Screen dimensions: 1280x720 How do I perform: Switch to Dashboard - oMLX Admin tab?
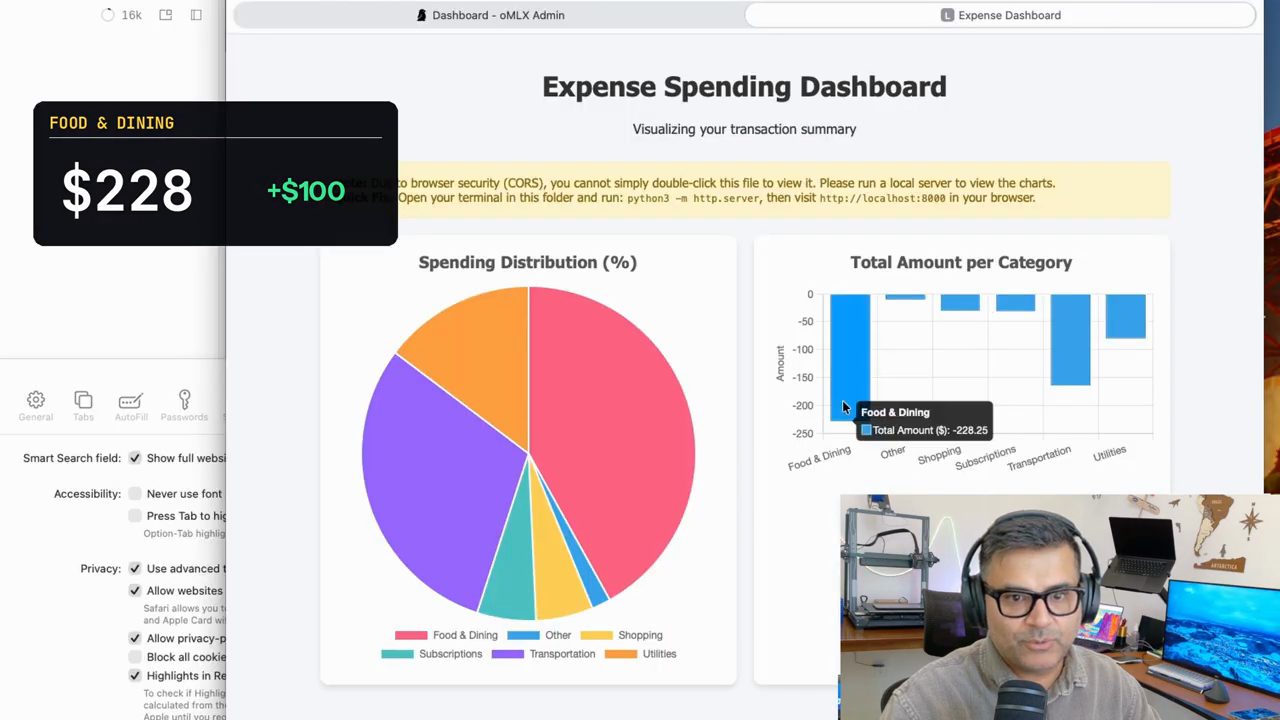[x=490, y=15]
